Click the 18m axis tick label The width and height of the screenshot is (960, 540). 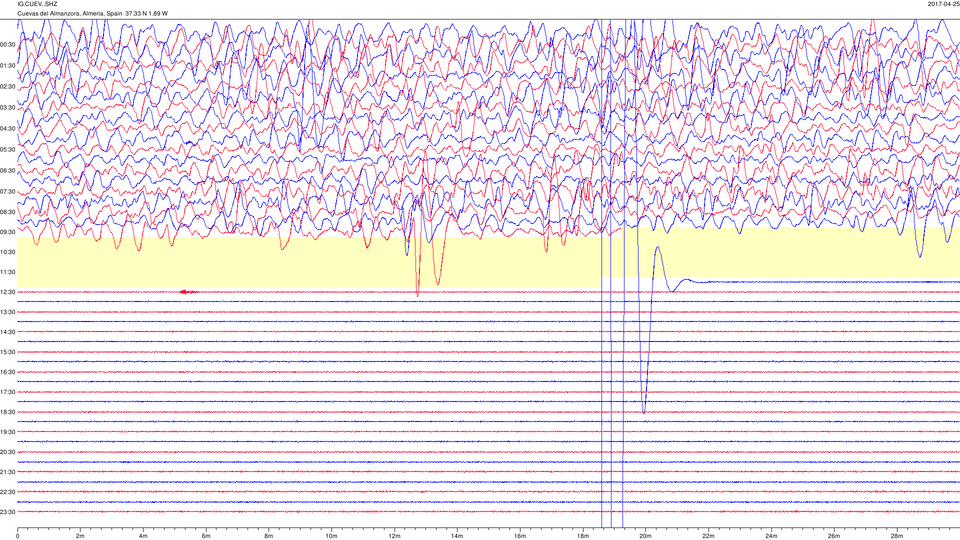(x=583, y=536)
